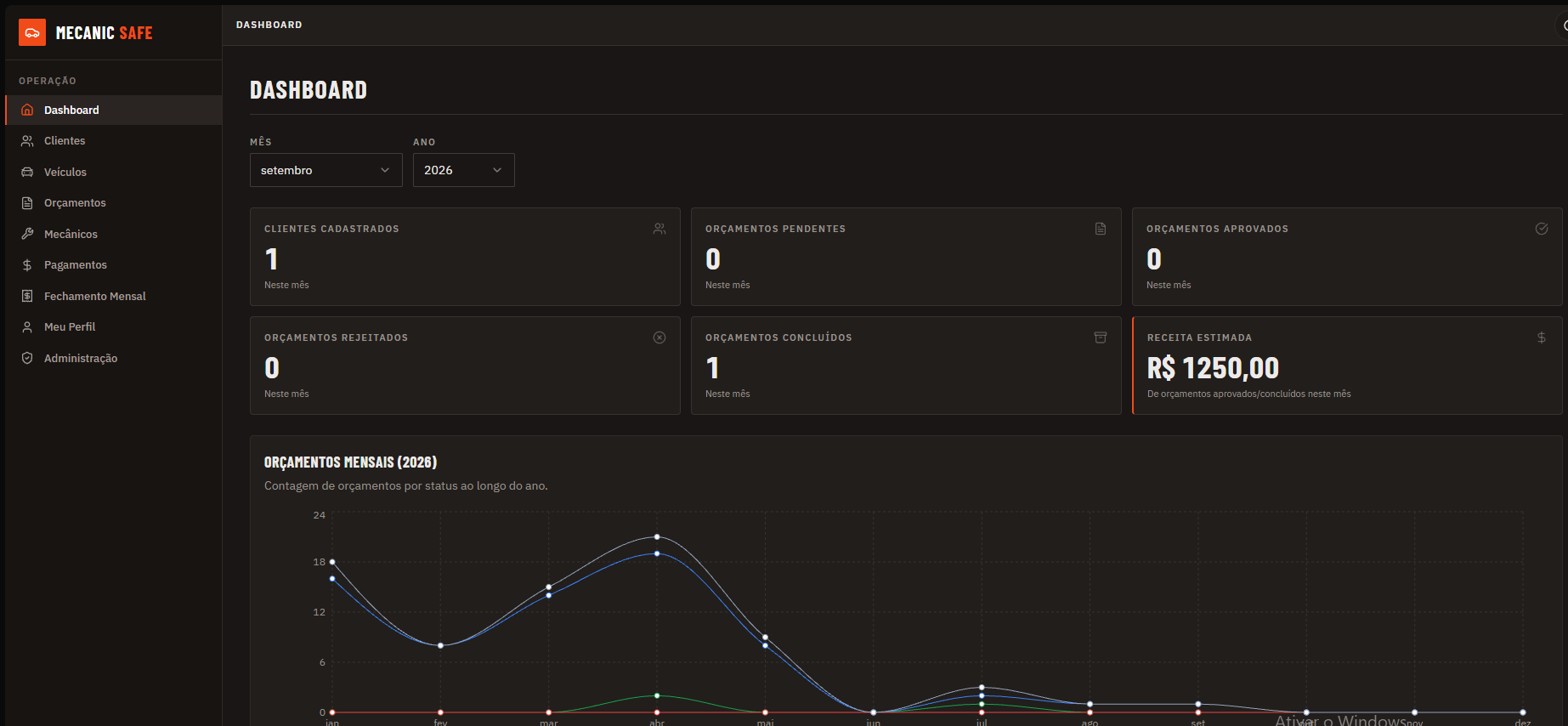This screenshot has height=726, width=1568.
Task: Click the jul green data point on chart
Action: tap(982, 704)
